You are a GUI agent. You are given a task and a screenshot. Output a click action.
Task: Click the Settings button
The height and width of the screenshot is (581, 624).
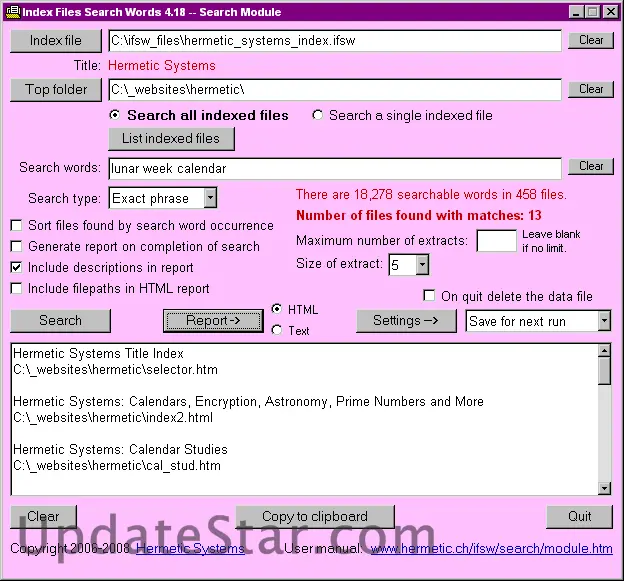coord(406,321)
